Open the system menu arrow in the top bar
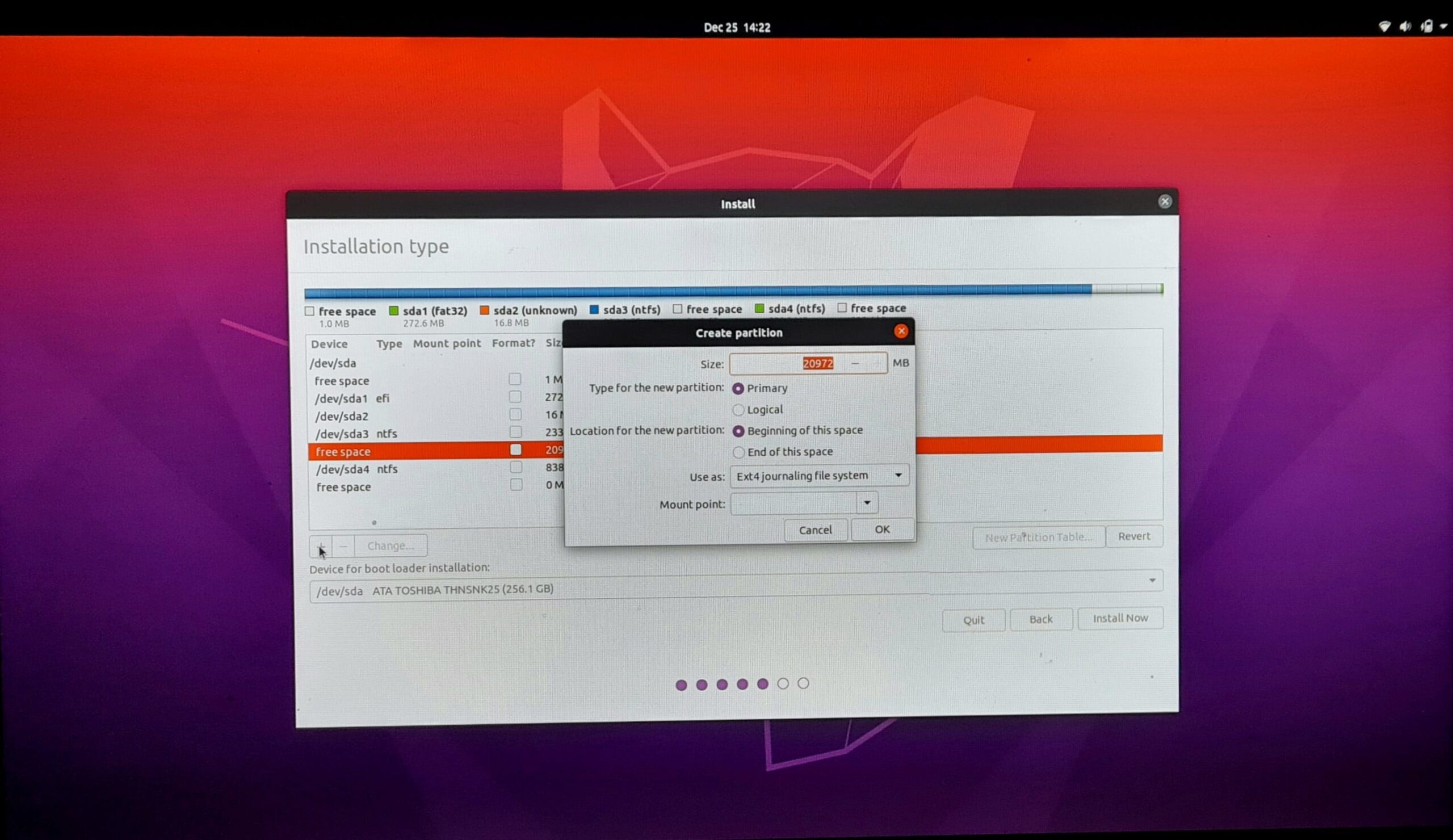 [x=1443, y=27]
